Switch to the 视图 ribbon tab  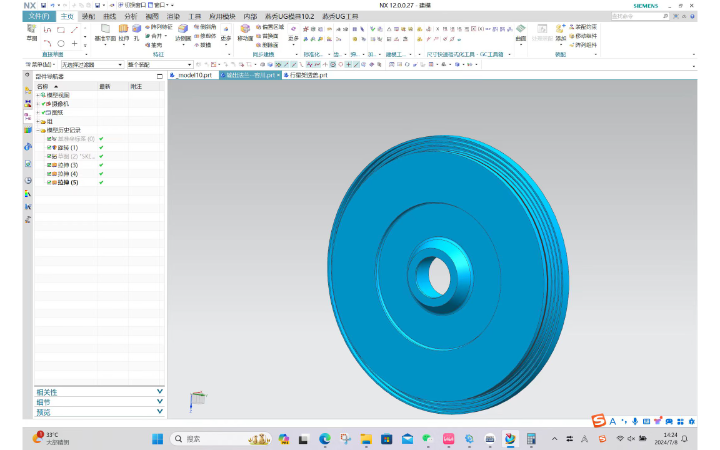pyautogui.click(x=152, y=17)
